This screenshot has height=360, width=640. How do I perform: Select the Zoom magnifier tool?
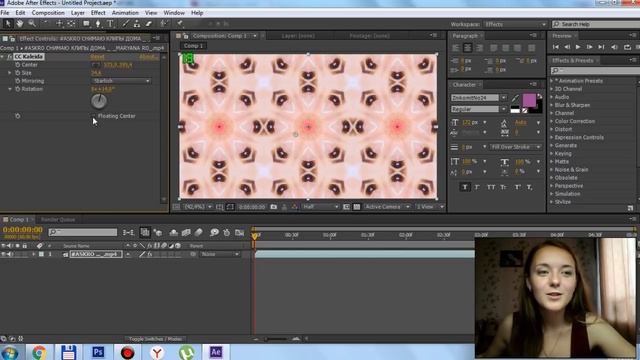point(31,24)
